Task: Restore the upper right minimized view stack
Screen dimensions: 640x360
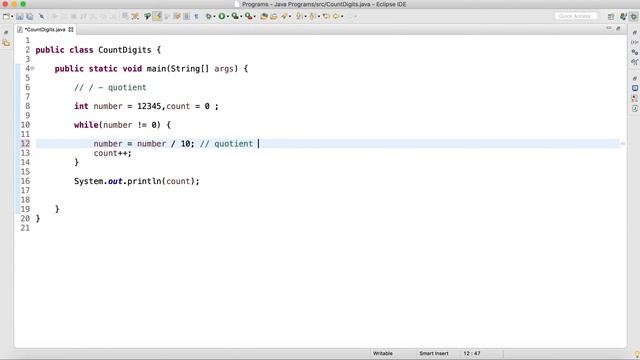Action: click(635, 32)
